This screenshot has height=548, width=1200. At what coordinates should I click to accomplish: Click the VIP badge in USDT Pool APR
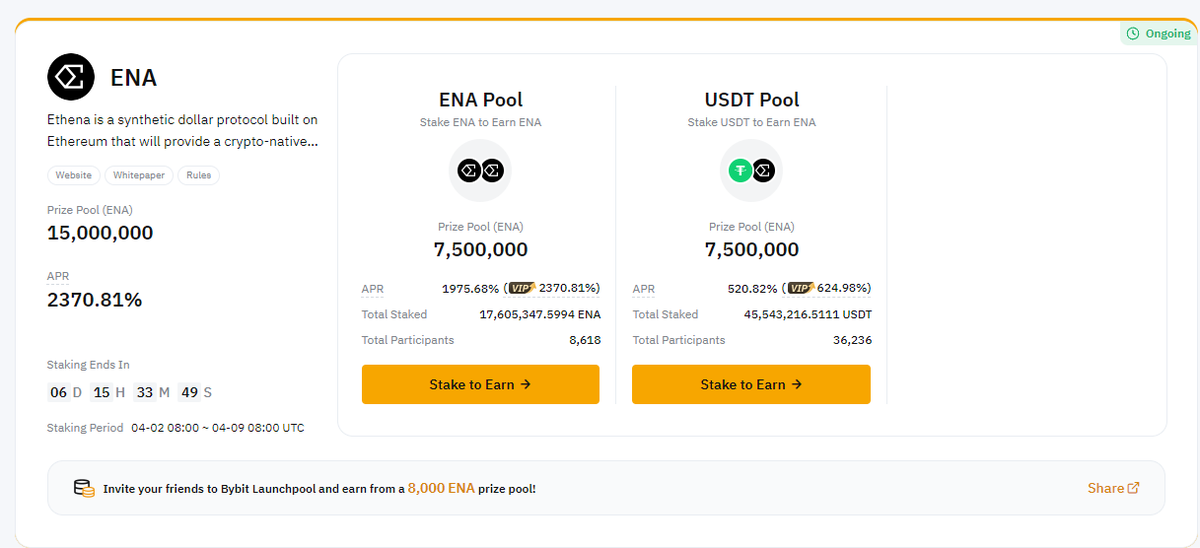point(800,288)
